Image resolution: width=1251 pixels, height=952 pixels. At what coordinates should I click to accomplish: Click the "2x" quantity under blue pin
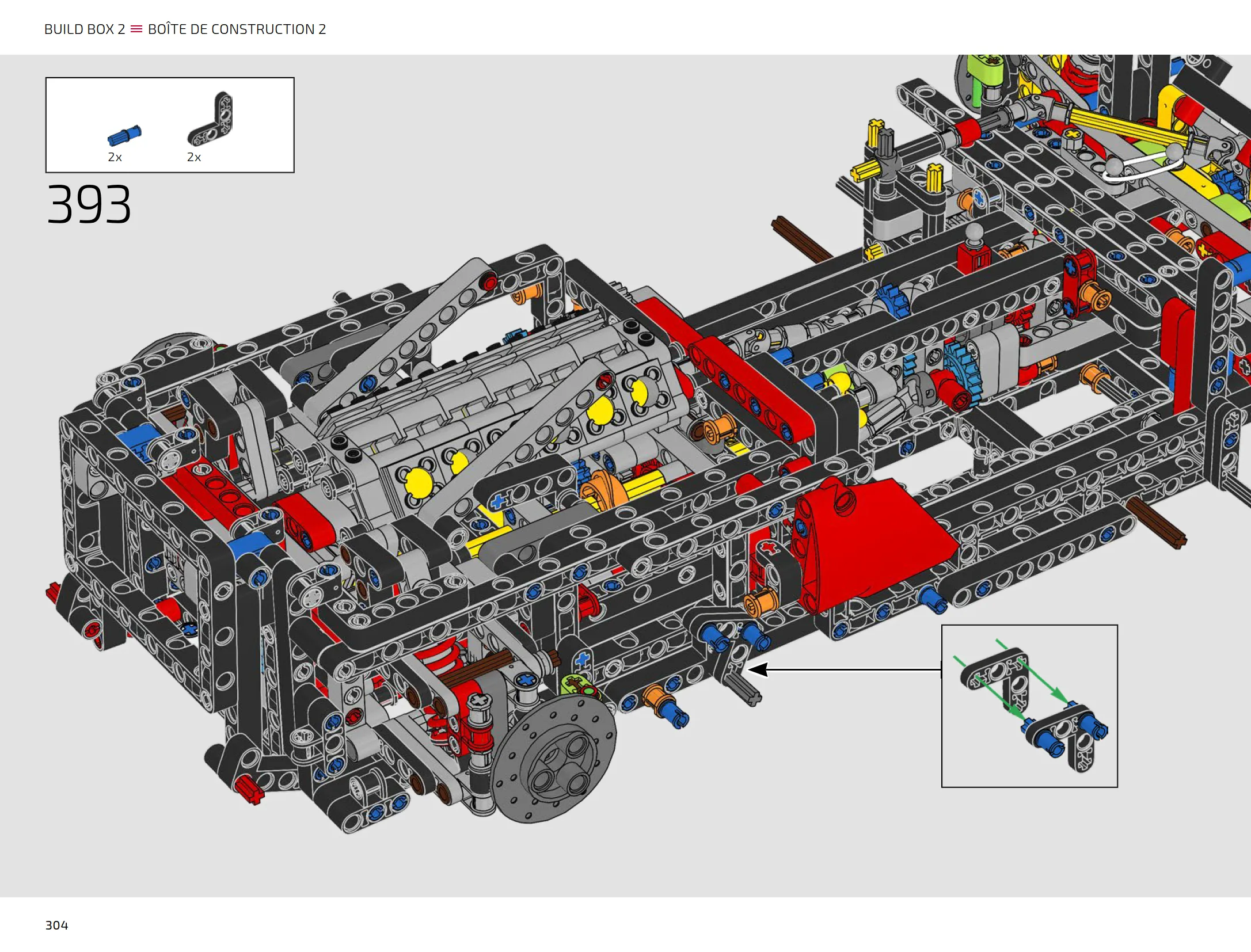click(115, 157)
